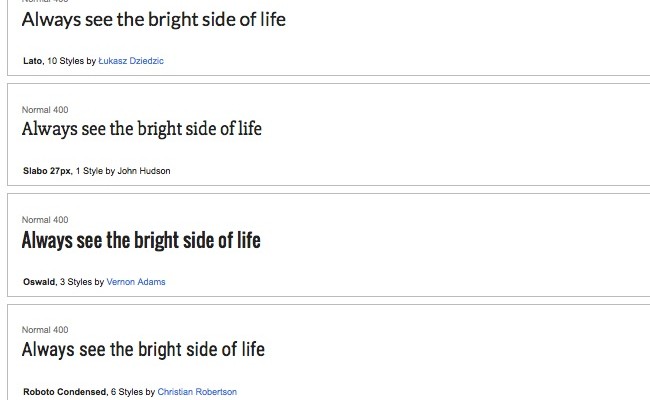Click the Lato sample sentence
The width and height of the screenshot is (650, 400).
[153, 19]
